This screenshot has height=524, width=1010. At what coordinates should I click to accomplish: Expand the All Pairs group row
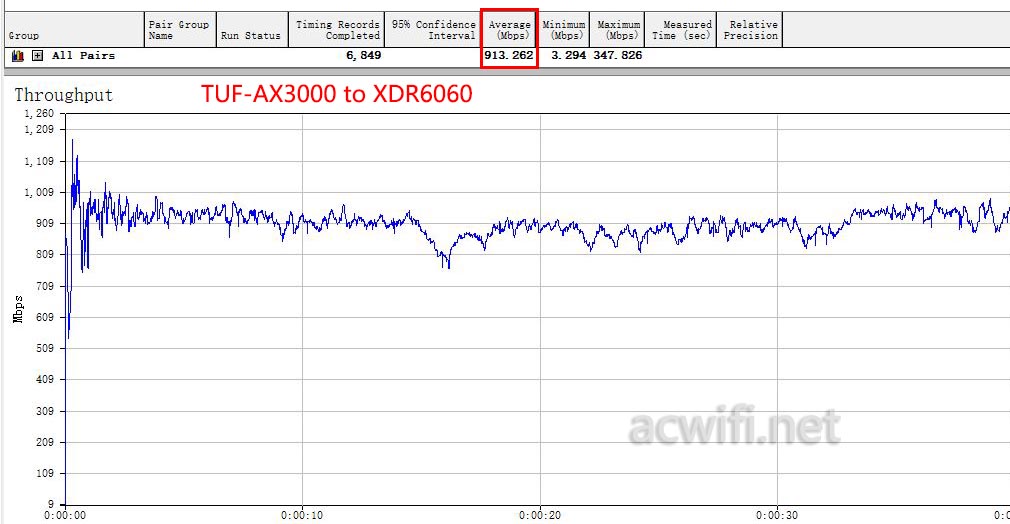pyautogui.click(x=38, y=56)
